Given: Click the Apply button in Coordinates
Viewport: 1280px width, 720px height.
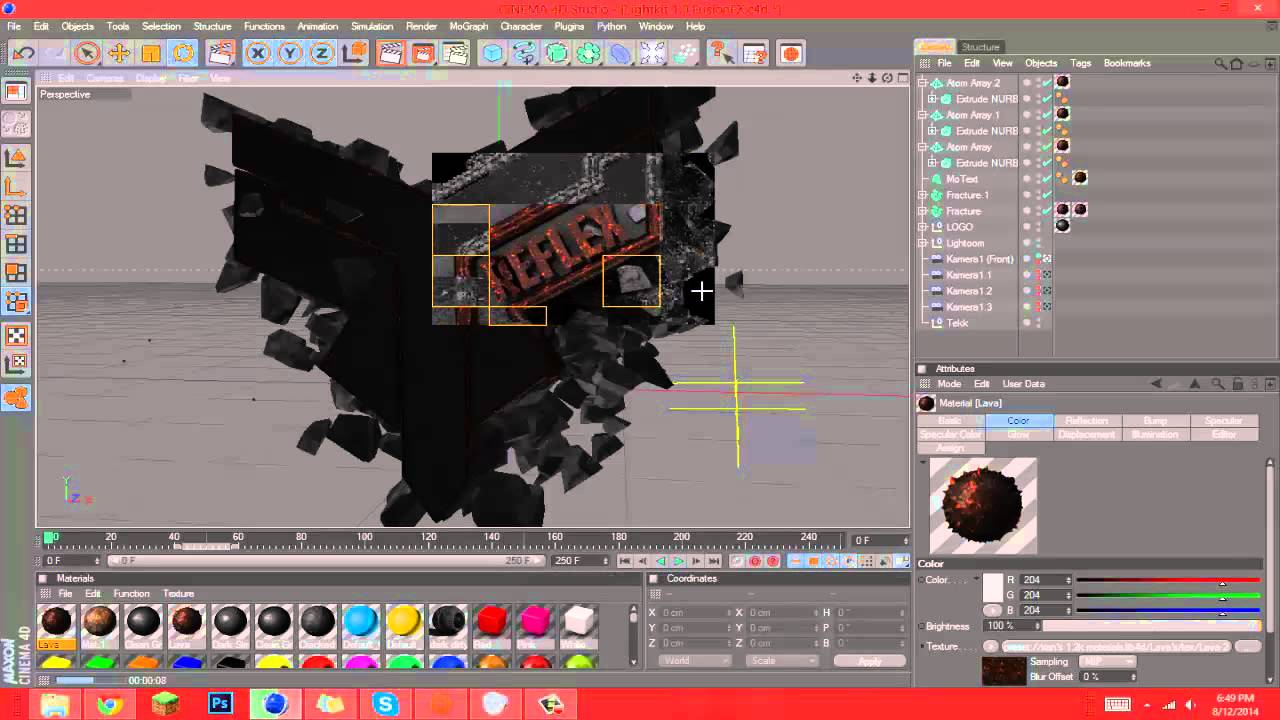Looking at the screenshot, I should [870, 661].
